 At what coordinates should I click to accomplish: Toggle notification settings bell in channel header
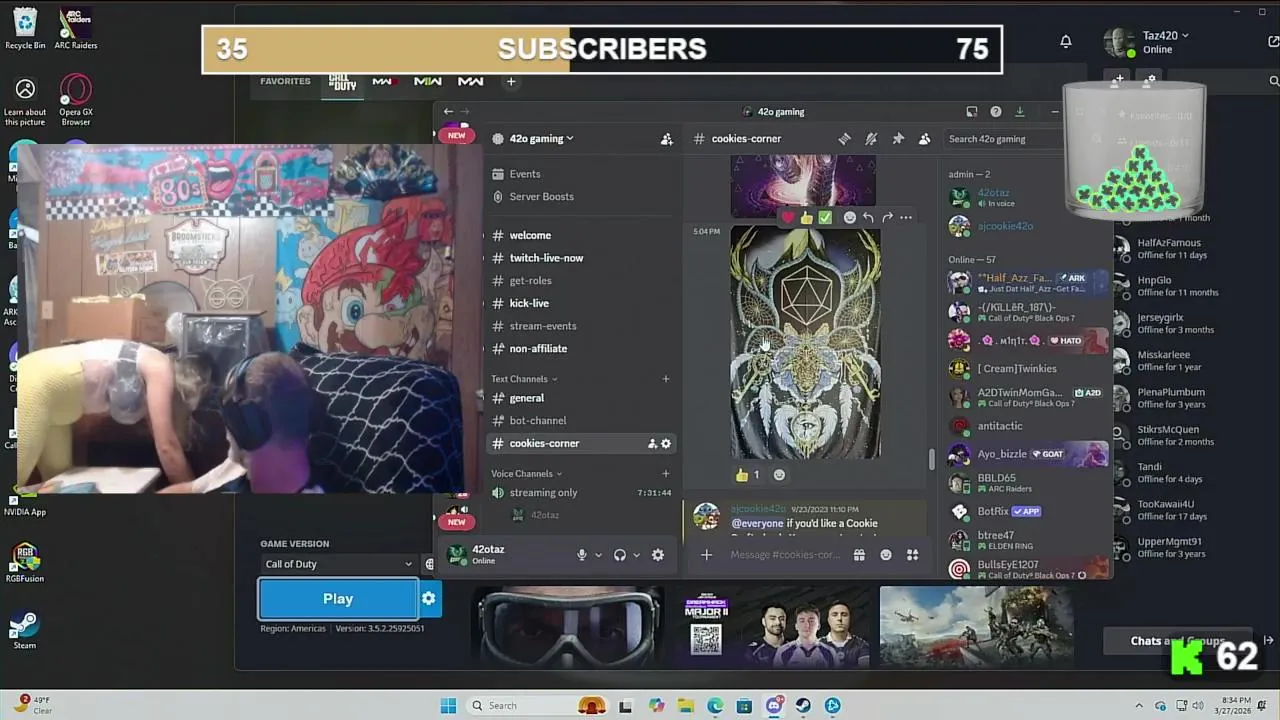click(x=871, y=139)
